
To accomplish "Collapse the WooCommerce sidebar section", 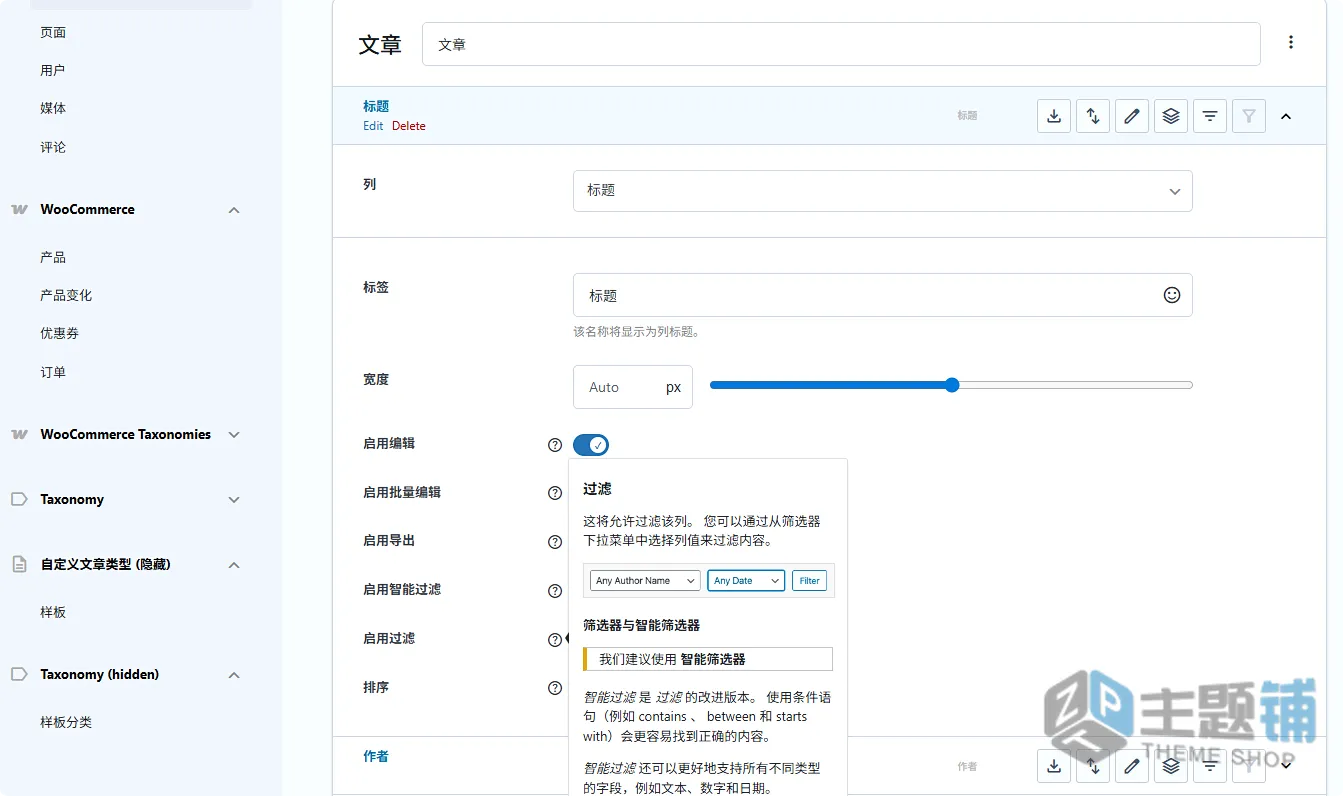I will point(234,210).
